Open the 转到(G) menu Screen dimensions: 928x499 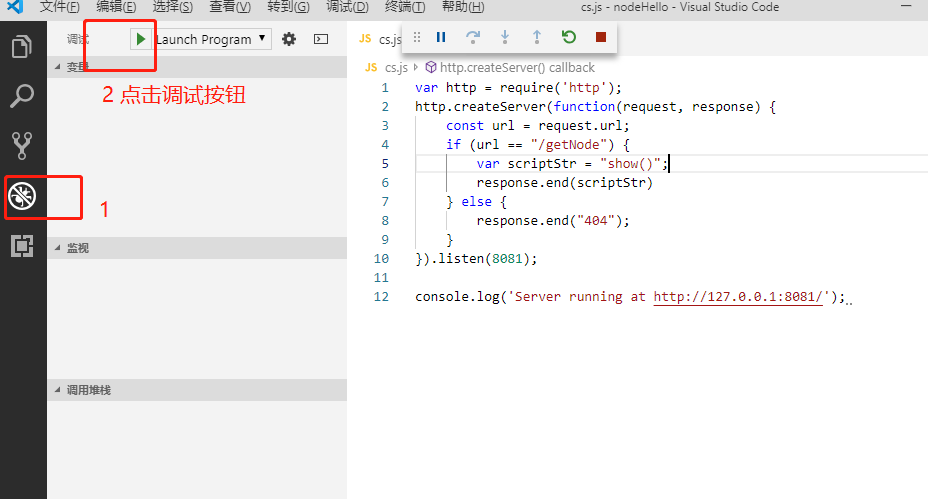click(x=288, y=7)
